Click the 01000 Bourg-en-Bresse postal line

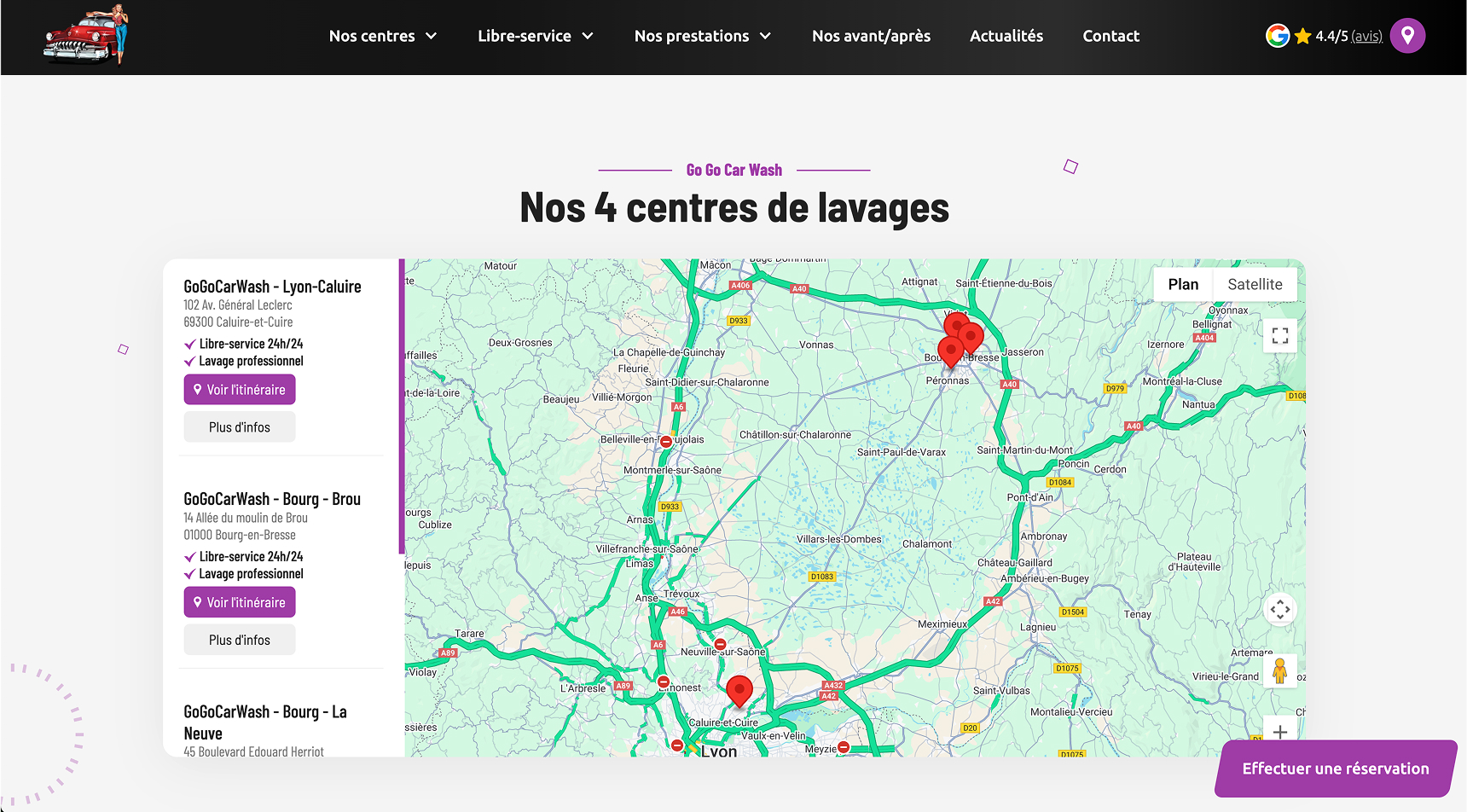240,535
